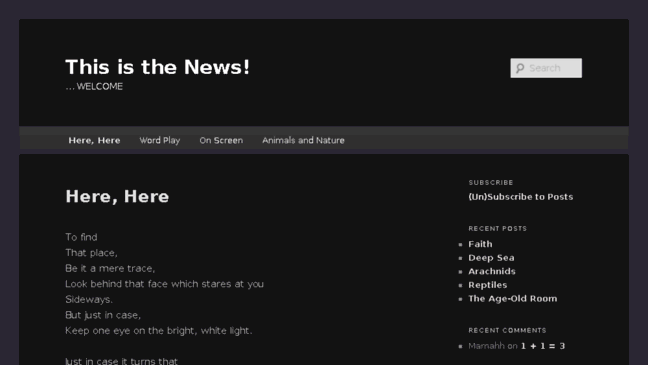Open the Here, Here menu item
The width and height of the screenshot is (648, 365).
[94, 140]
